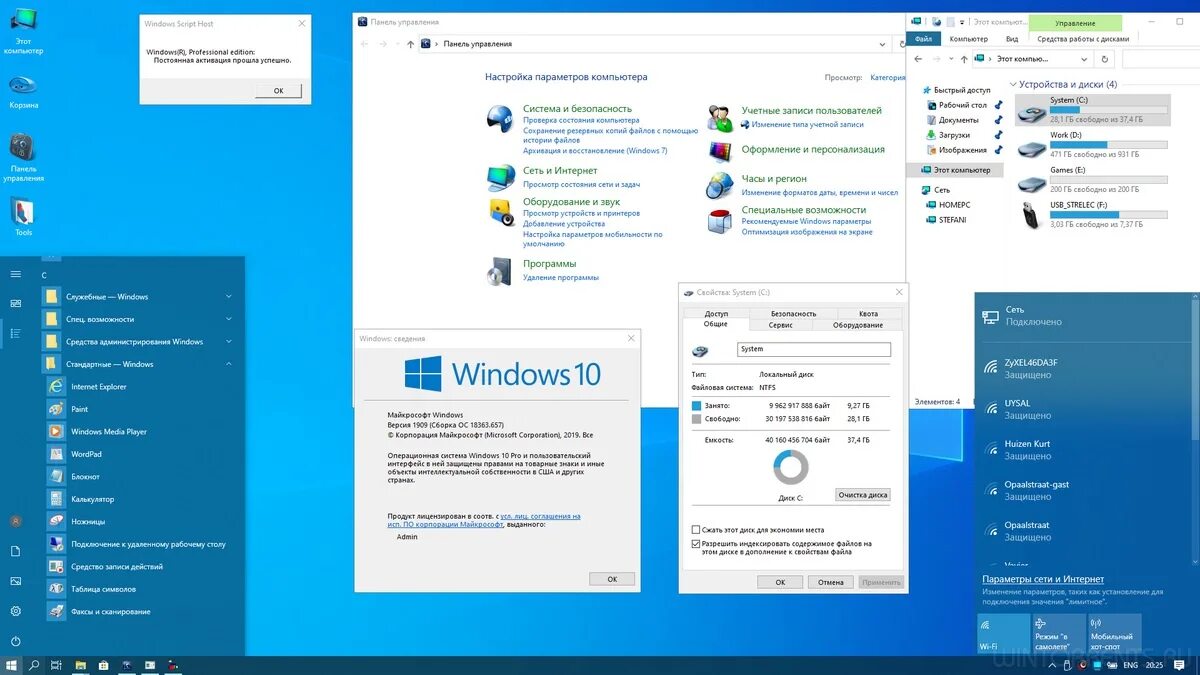Viewport: 1200px width, 675px height.
Task: Click Отмена in System (C:) properties
Action: coord(831,582)
